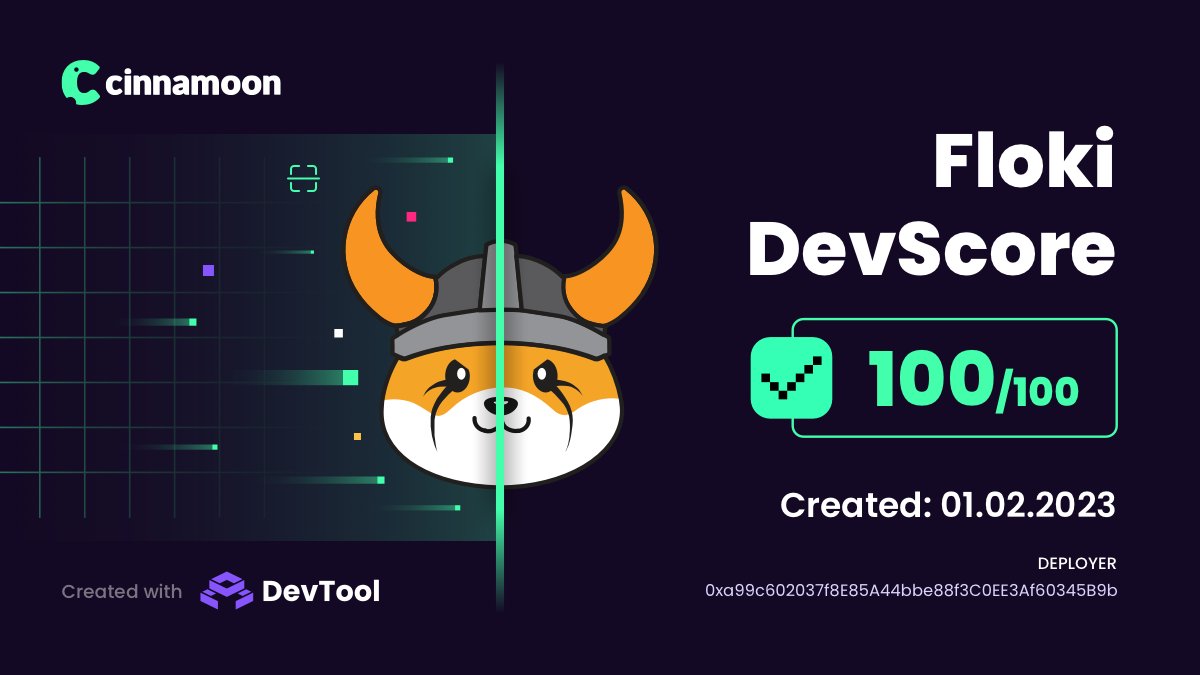Click the "Created: 01.02.2023" date text

pos(948,505)
